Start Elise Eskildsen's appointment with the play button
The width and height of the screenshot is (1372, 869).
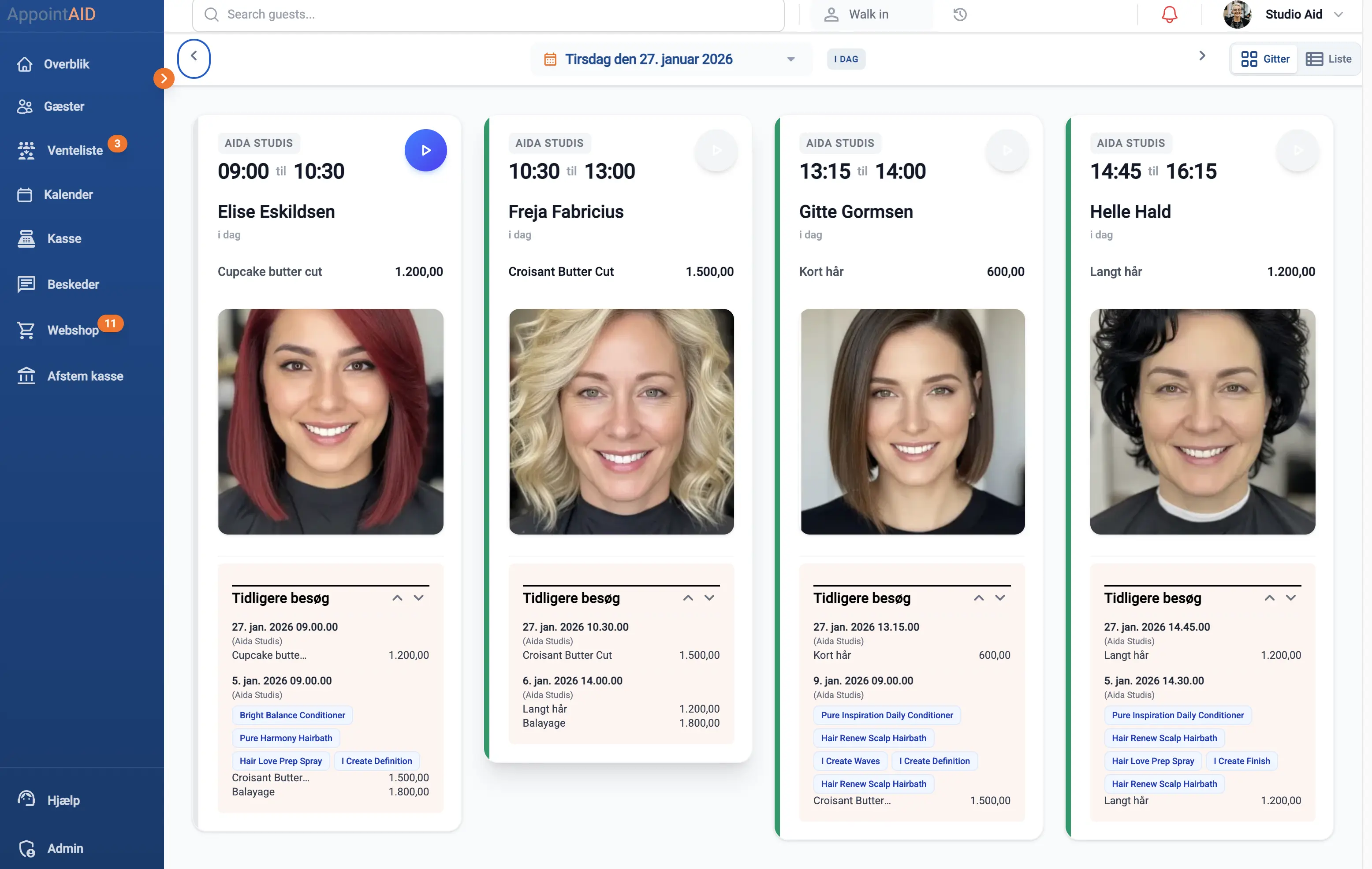pyautogui.click(x=425, y=150)
